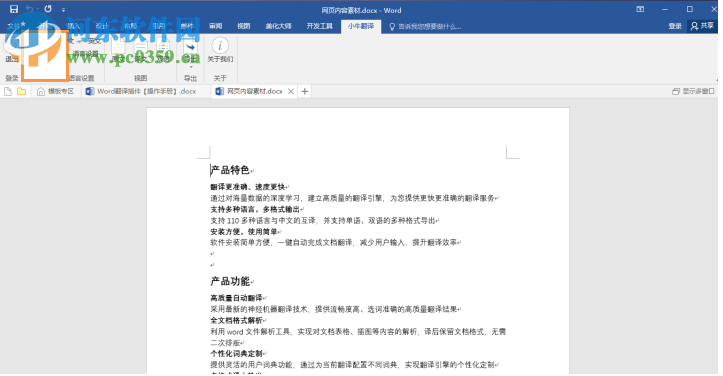
Task: Click the house icon of 模板专区
Action: [x=41, y=91]
